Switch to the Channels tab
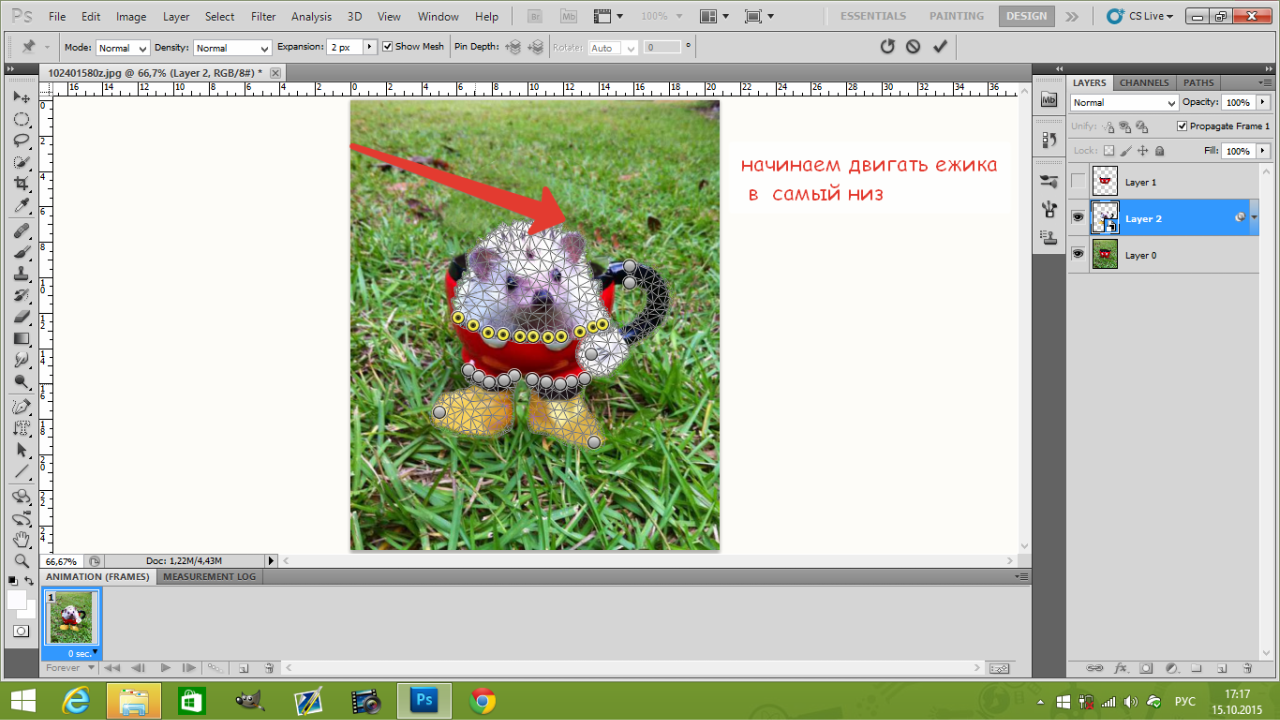Viewport: 1280px width, 720px height. [x=1144, y=83]
